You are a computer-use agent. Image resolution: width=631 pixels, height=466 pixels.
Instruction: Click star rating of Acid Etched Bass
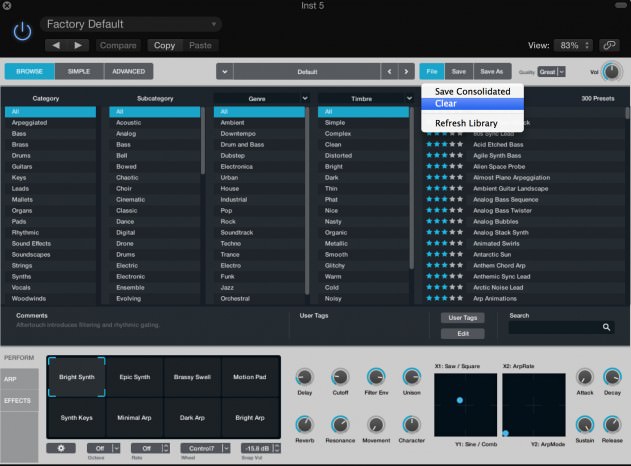[x=444, y=144]
